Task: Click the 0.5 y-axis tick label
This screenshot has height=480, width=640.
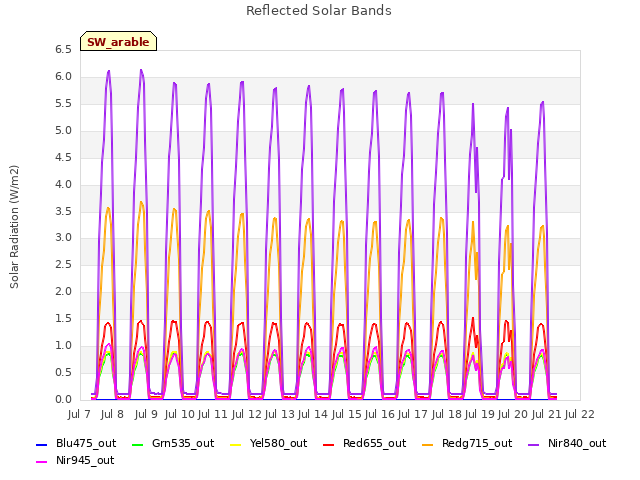Action: click(x=64, y=373)
